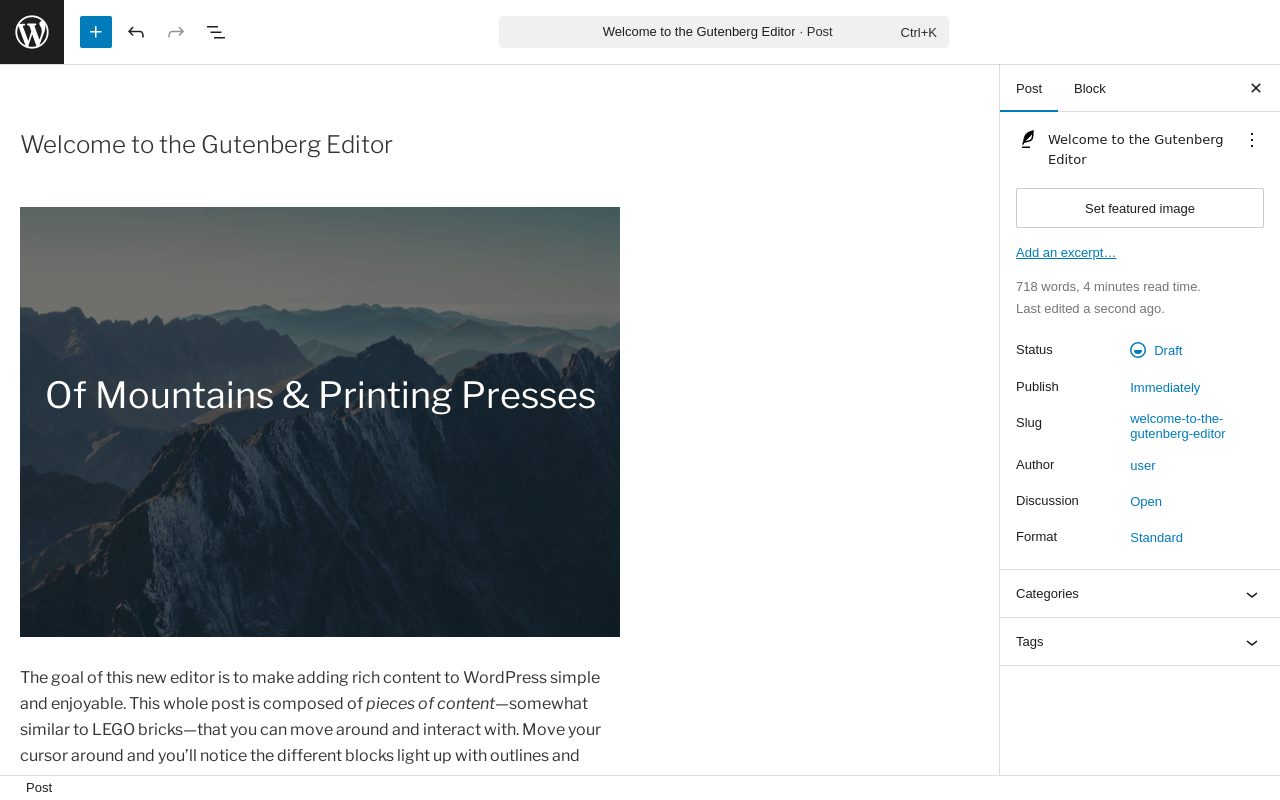Select the Post tab in sidebar

[1029, 88]
